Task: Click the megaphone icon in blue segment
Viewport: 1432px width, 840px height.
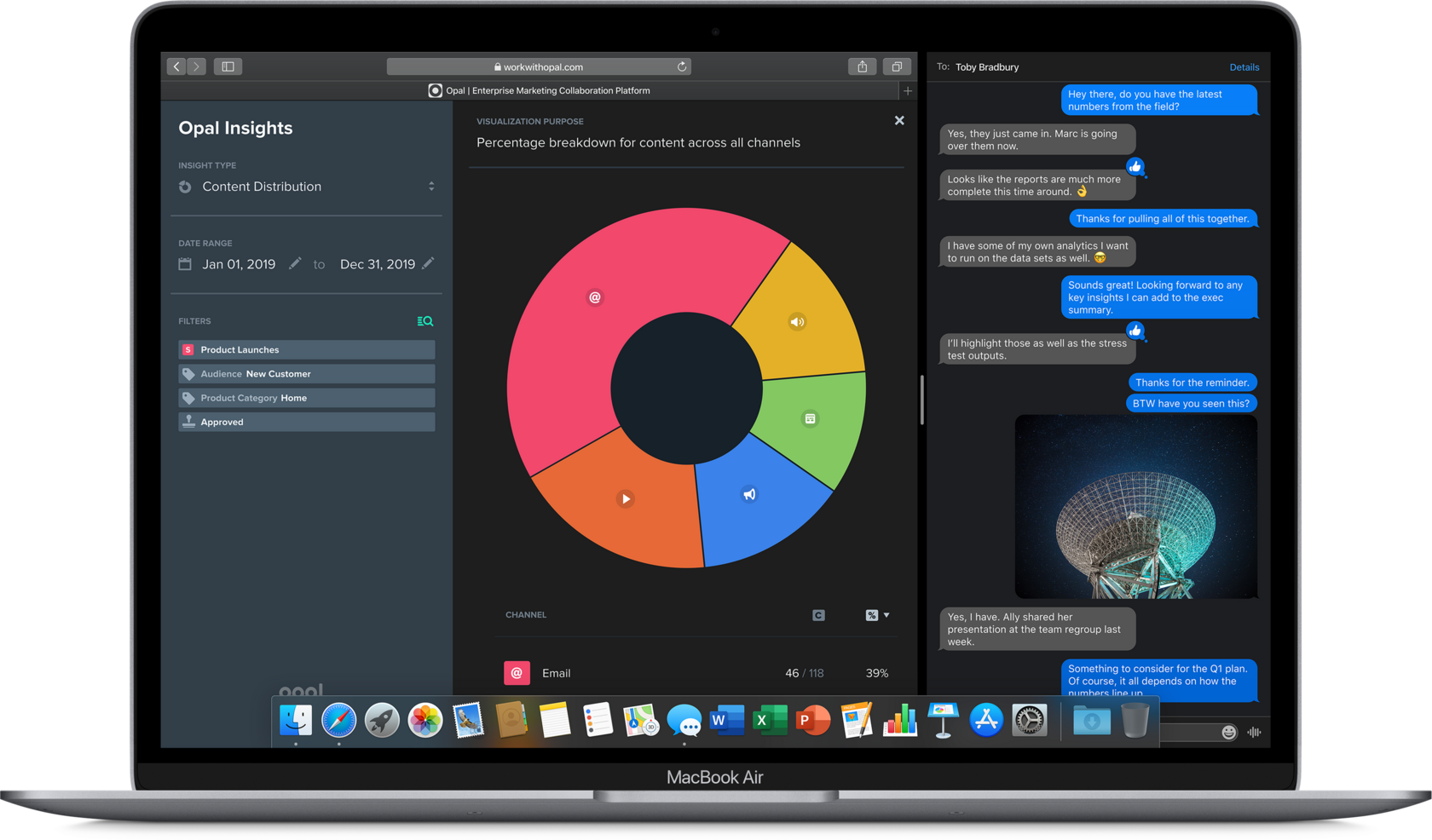Action: tap(749, 494)
